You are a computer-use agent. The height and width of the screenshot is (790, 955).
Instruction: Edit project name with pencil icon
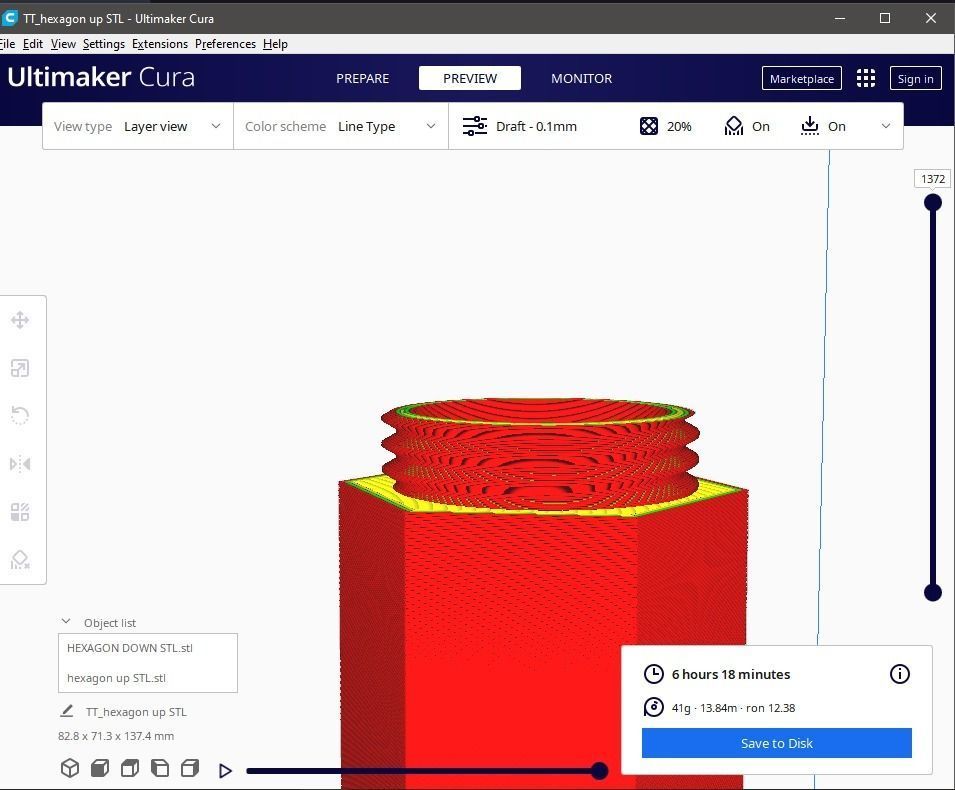pos(67,711)
